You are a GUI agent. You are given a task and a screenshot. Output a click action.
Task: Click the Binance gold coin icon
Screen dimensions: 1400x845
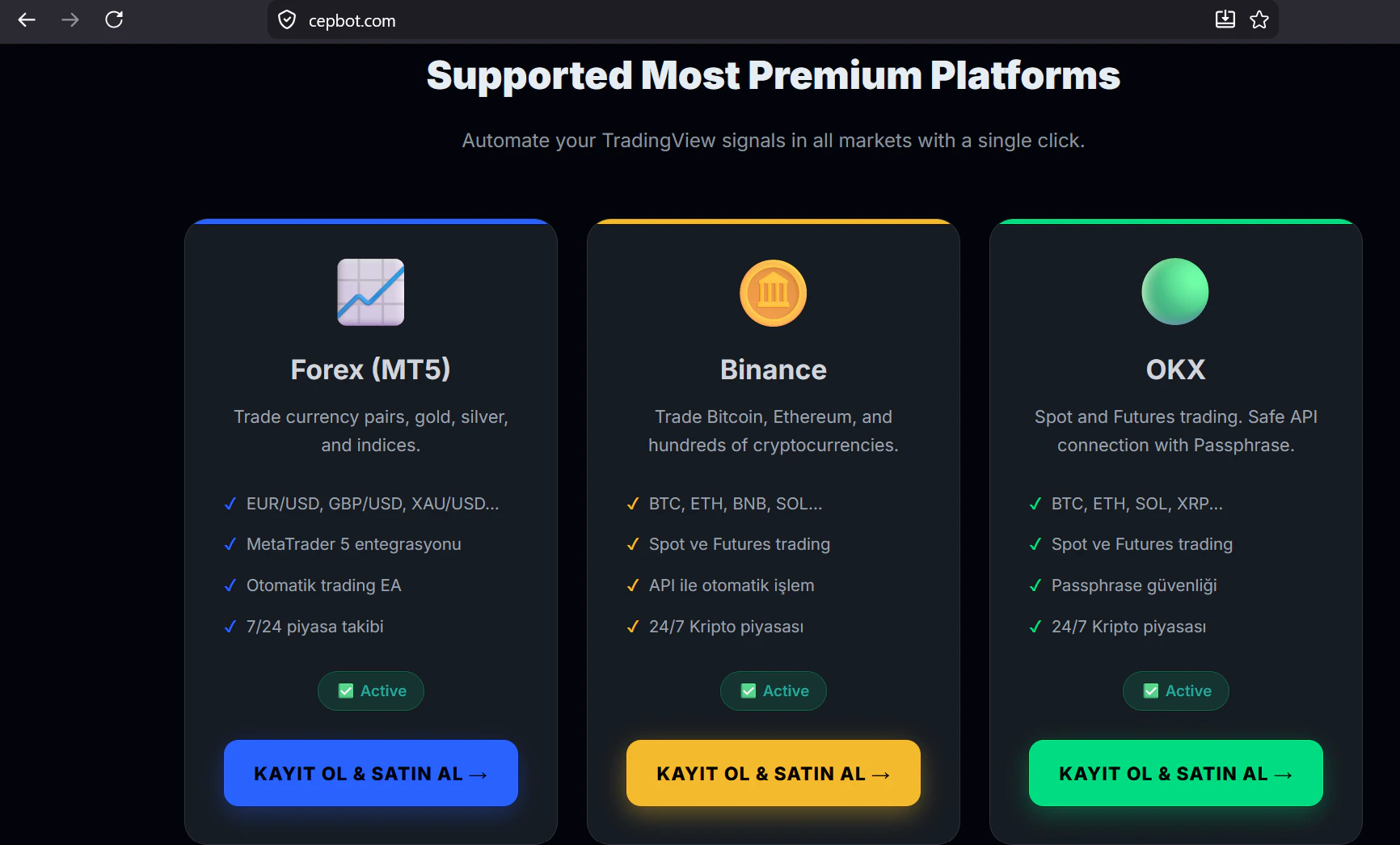pyautogui.click(x=774, y=293)
